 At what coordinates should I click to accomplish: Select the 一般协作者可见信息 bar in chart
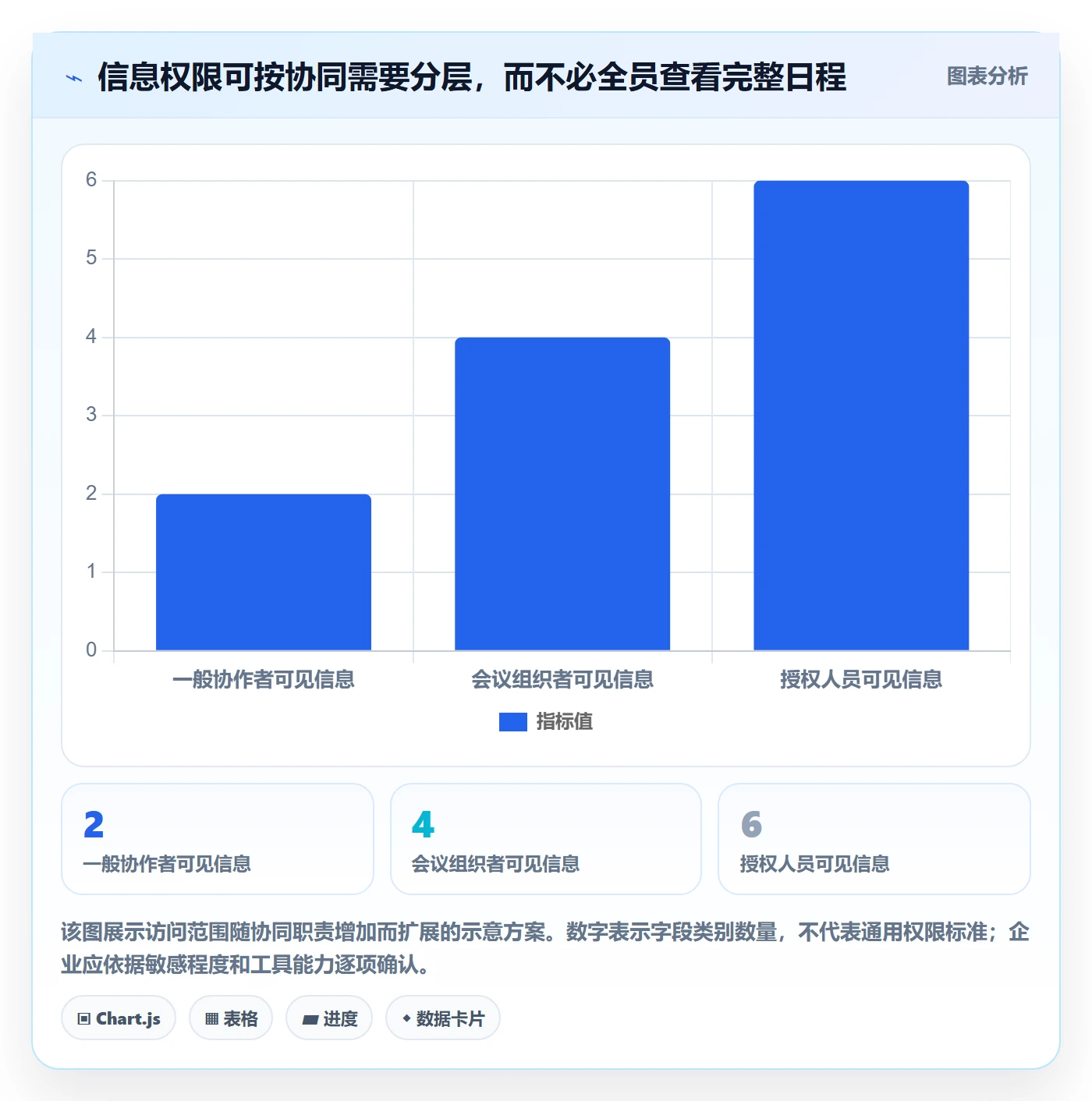coord(264,572)
